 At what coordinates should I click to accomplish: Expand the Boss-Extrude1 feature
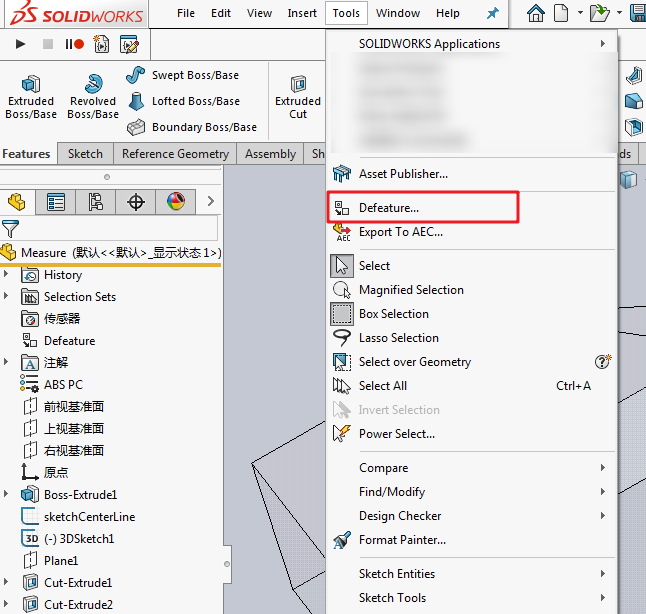pos(6,493)
